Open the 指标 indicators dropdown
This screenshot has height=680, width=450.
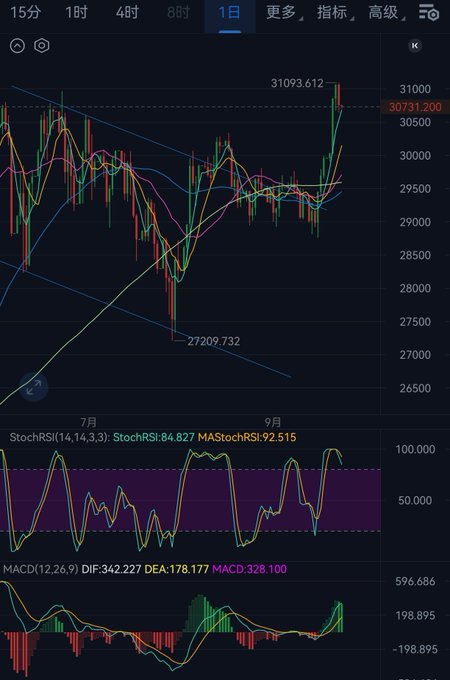pyautogui.click(x=335, y=13)
